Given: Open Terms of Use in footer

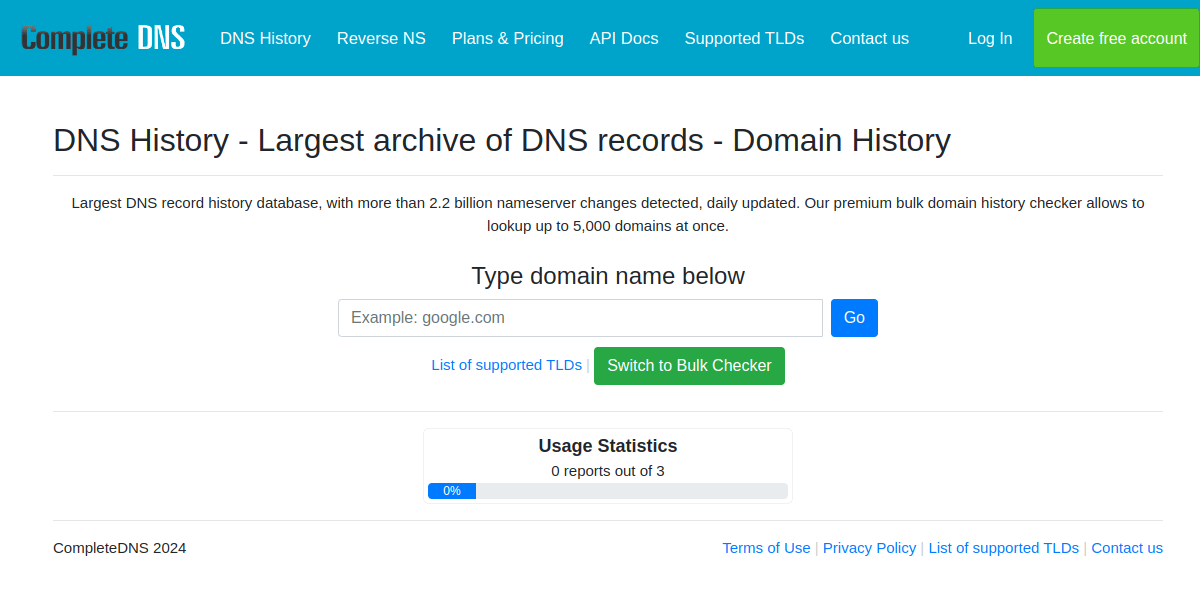Looking at the screenshot, I should 766,548.
